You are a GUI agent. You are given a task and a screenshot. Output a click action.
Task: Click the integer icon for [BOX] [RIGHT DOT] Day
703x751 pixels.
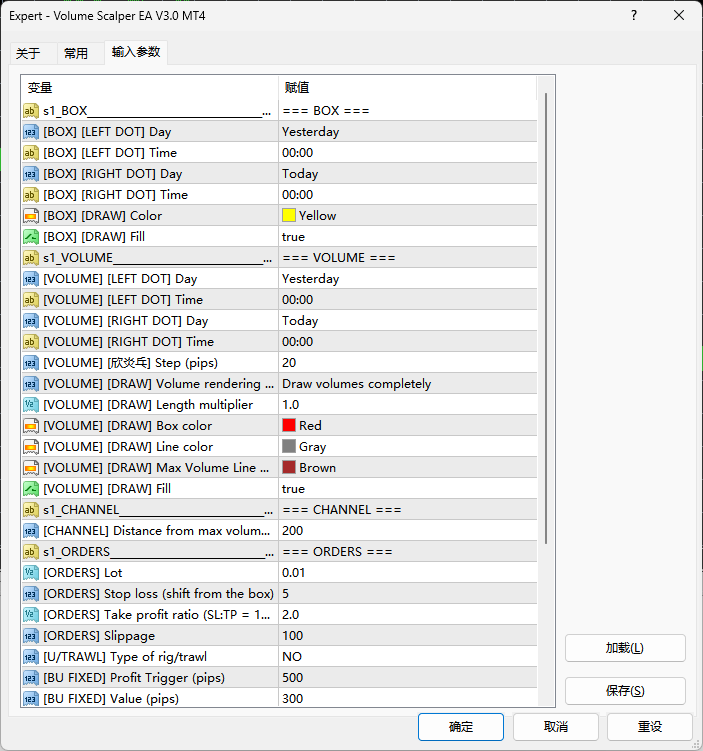click(31, 174)
